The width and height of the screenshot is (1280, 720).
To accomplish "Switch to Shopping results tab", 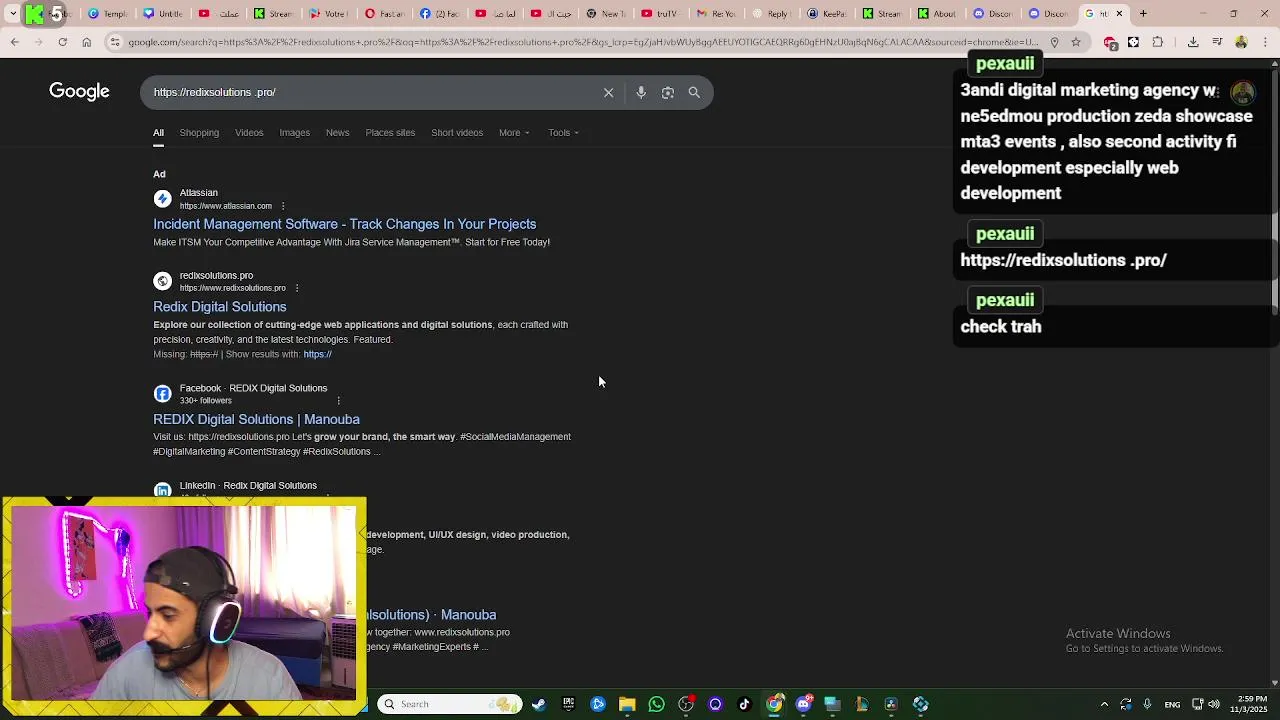I will 199,133.
